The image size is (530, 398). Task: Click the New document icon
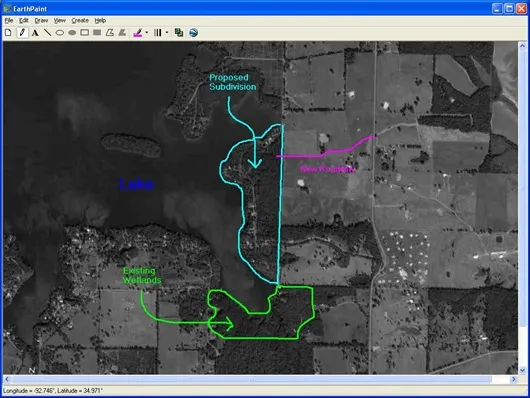(8, 33)
